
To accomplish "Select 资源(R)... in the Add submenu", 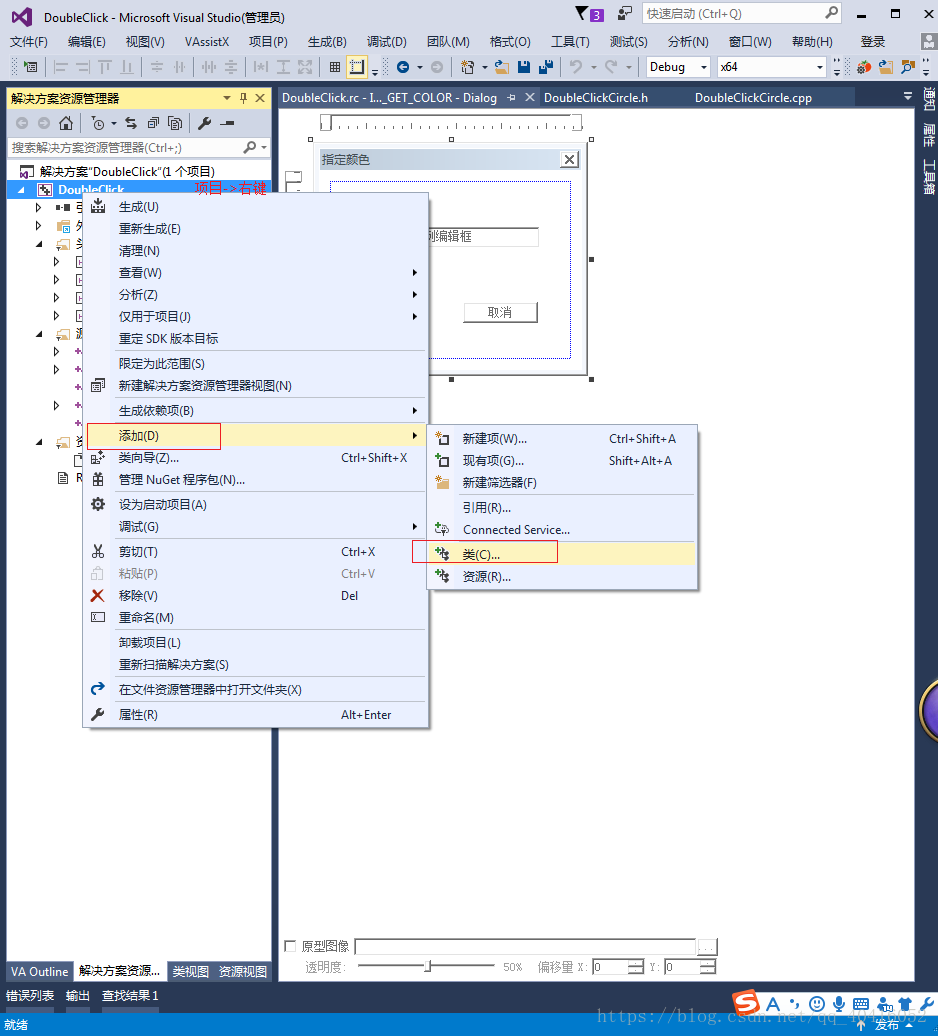I will 563,576.
